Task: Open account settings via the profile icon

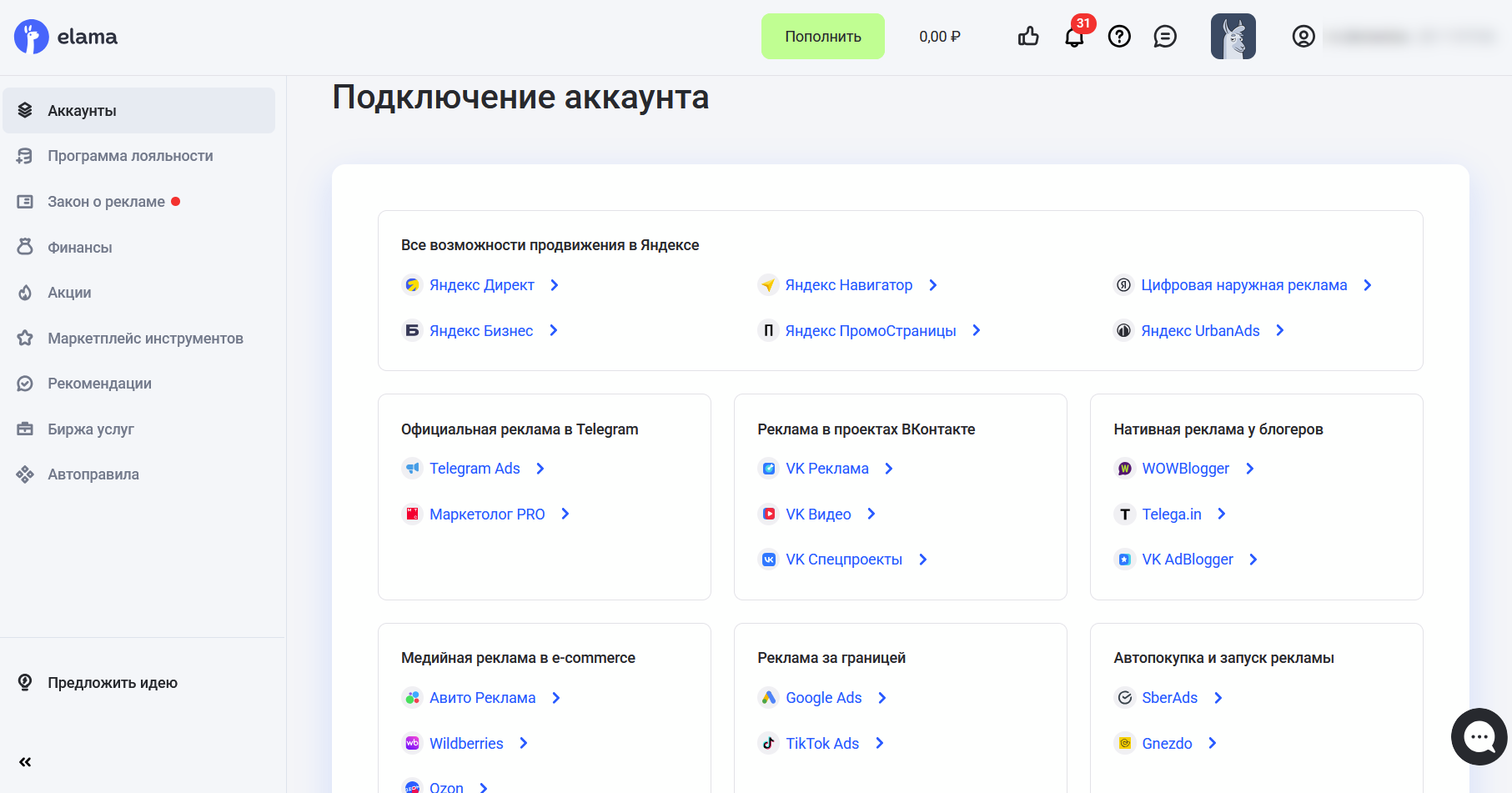Action: [x=1303, y=36]
